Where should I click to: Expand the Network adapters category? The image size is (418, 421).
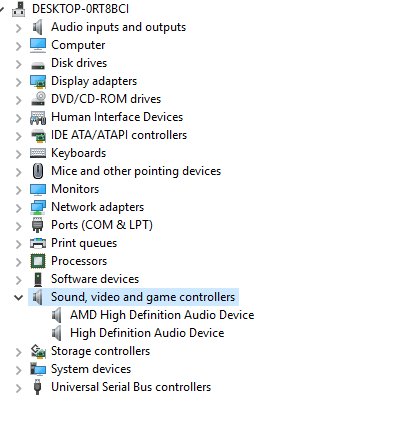click(x=18, y=208)
